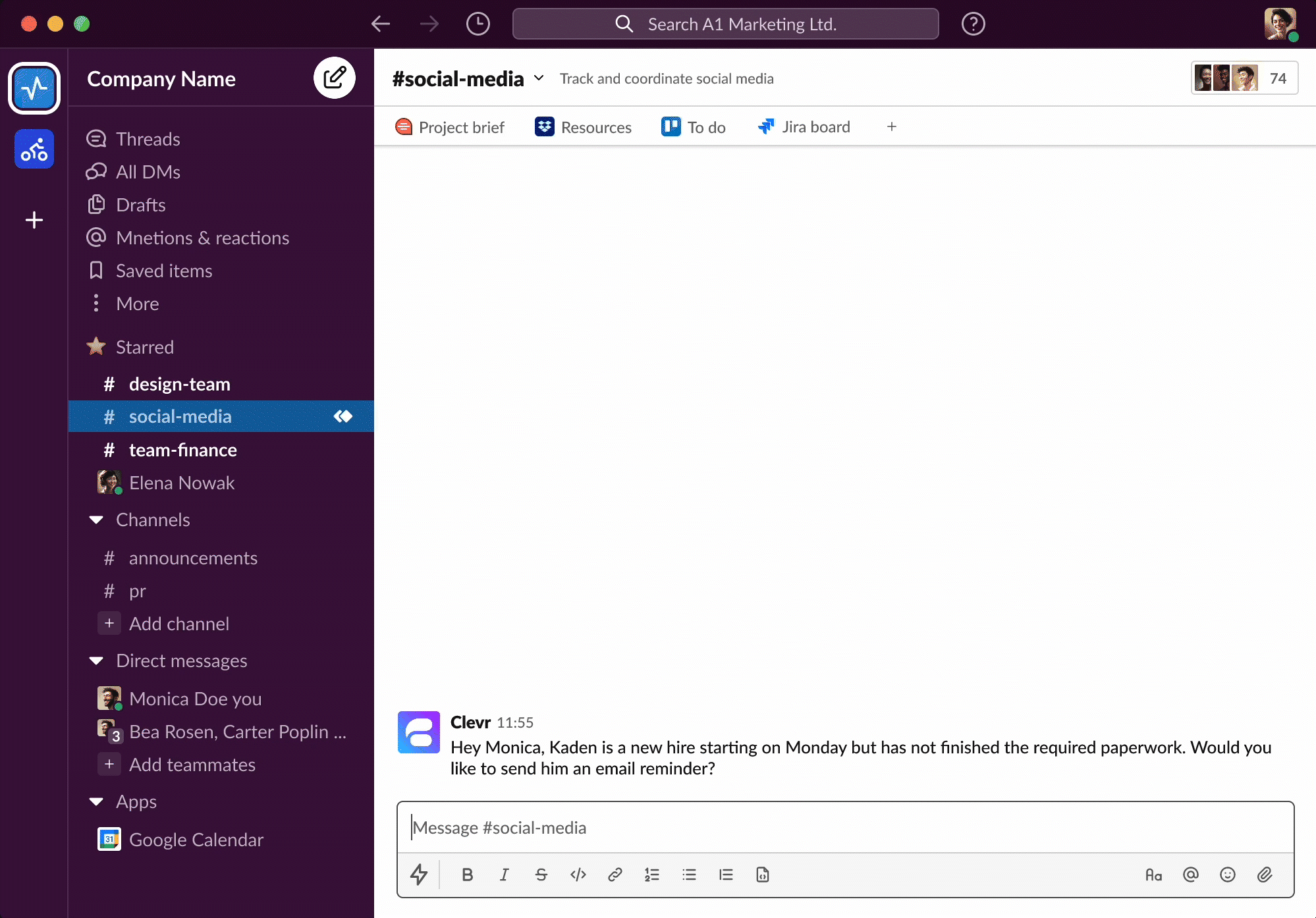Click the italic formatting icon
The image size is (1316, 918).
point(504,875)
